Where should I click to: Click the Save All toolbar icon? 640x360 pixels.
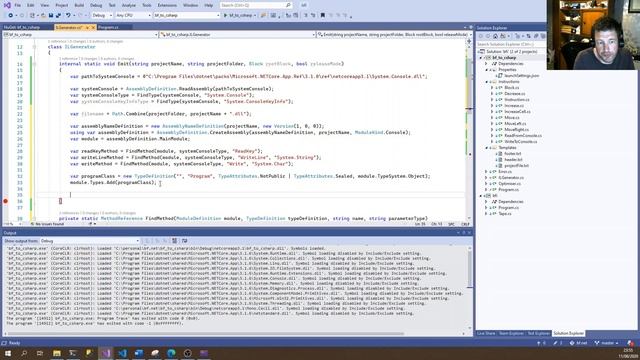pos(58,15)
